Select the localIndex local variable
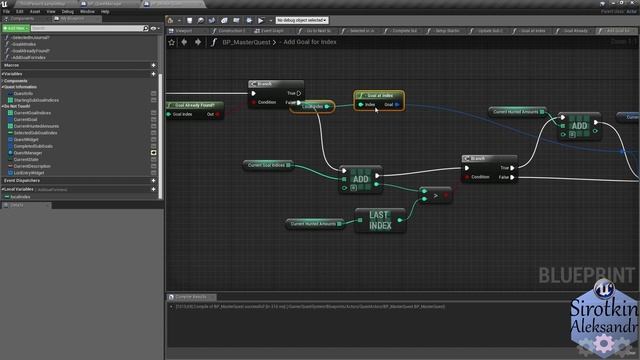 pos(20,197)
